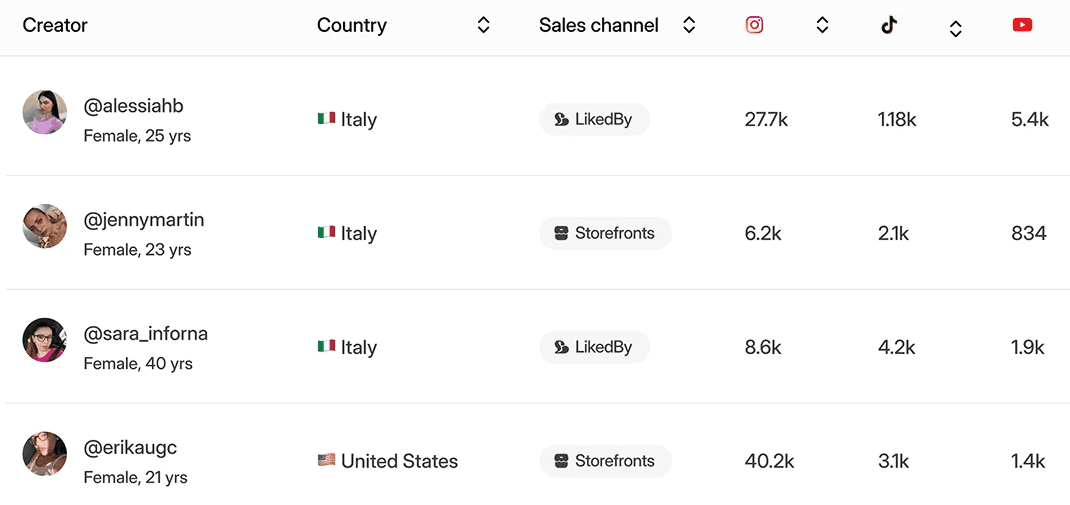Open the @sara_inforna creator name link
1070x505 pixels.
[x=145, y=333]
